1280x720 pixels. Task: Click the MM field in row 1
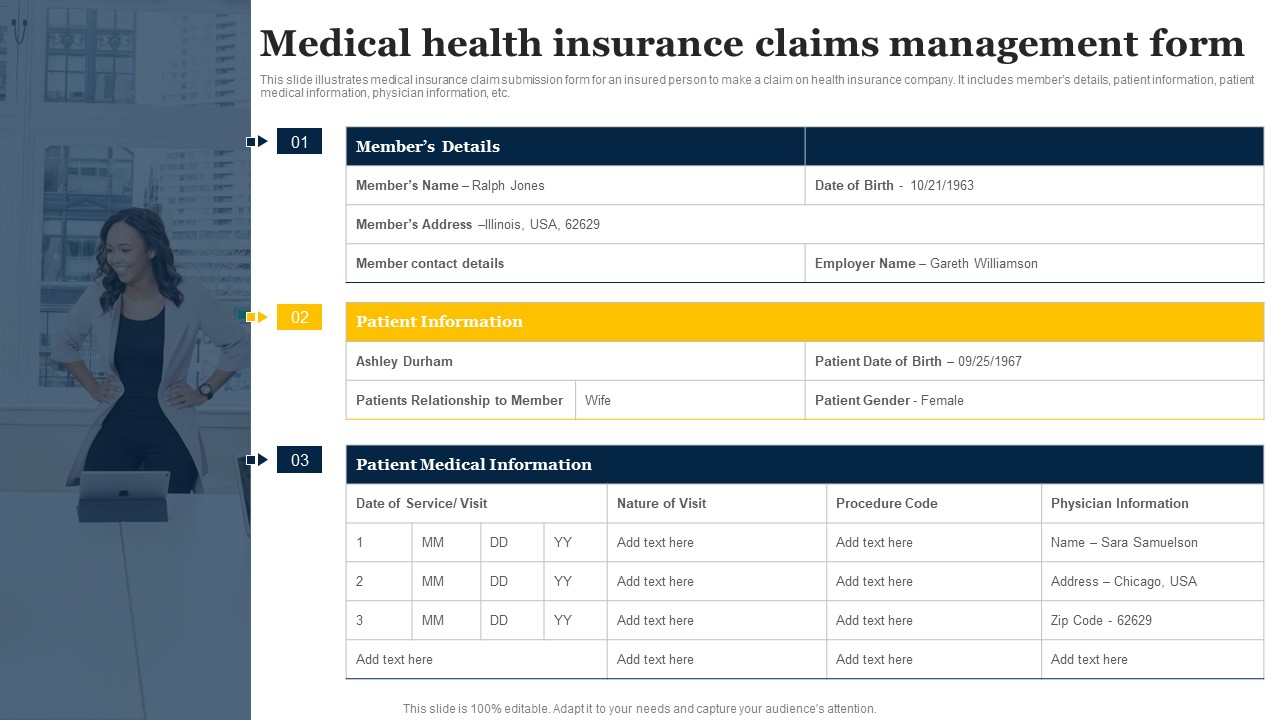click(446, 542)
